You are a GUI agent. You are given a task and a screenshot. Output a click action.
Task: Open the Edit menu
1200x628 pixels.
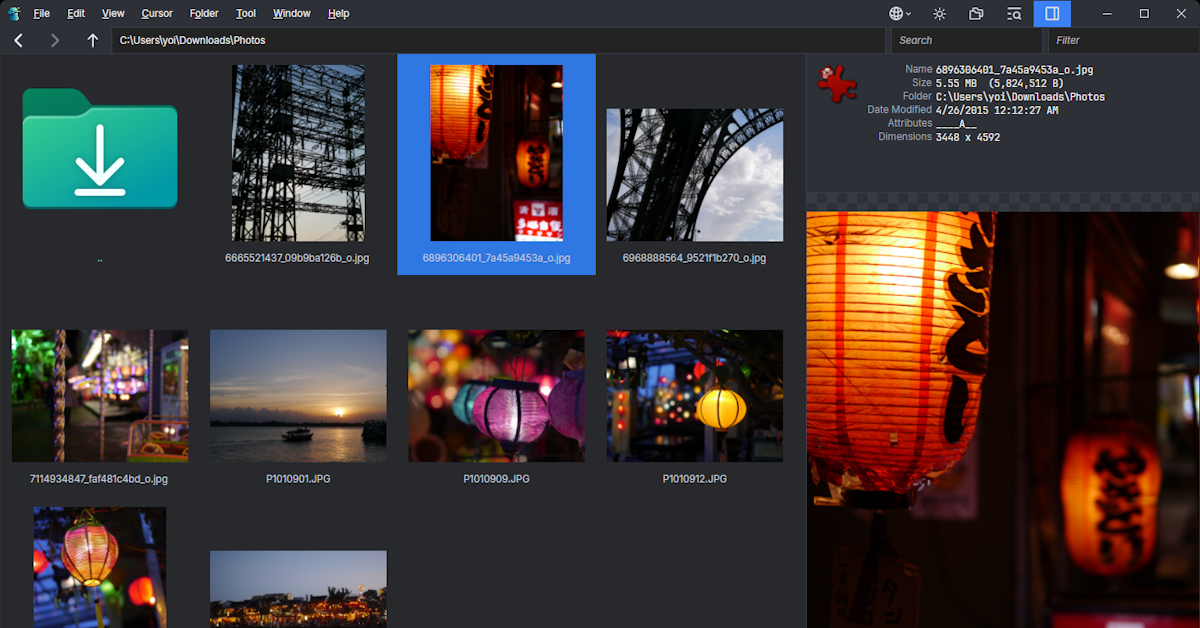(76, 14)
